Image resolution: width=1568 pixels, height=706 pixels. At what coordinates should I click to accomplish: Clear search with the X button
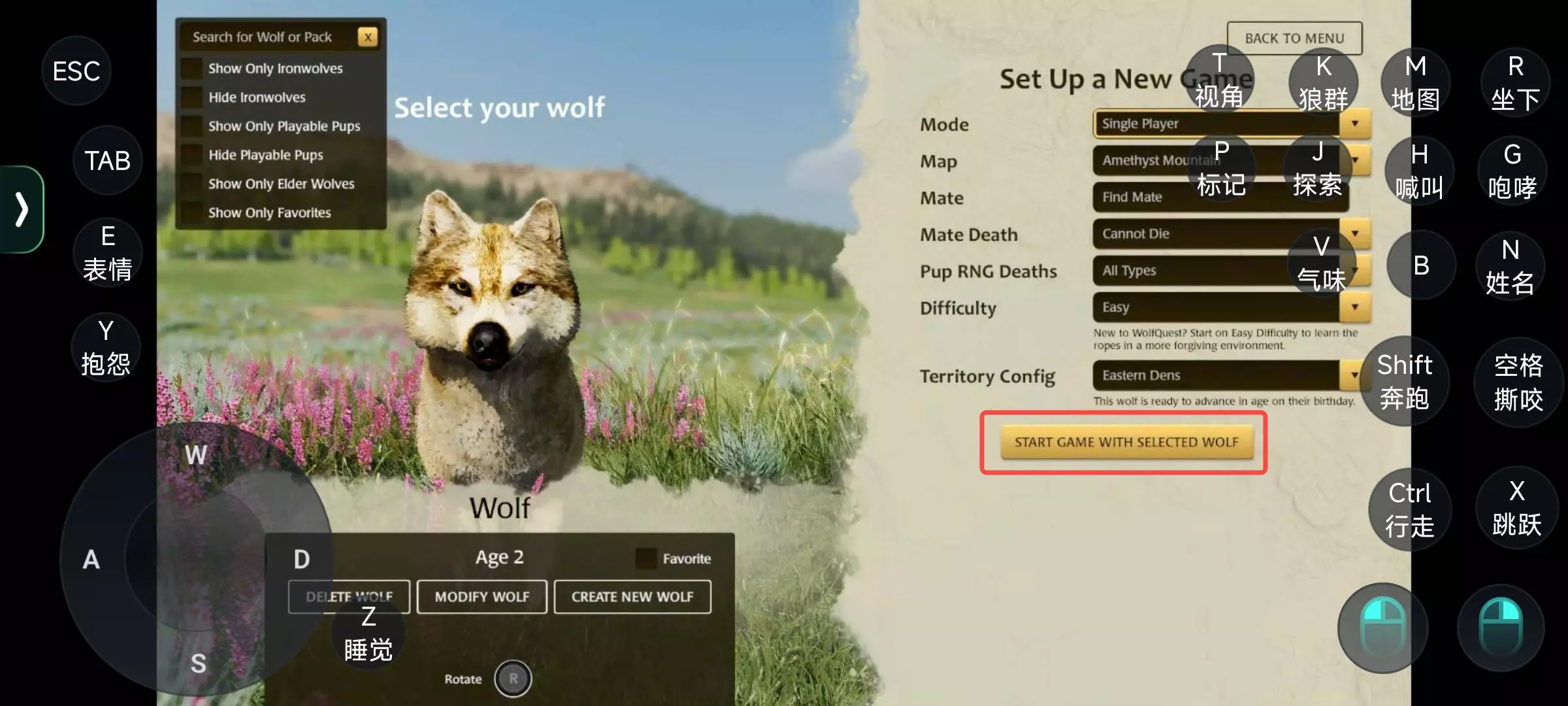click(x=368, y=37)
